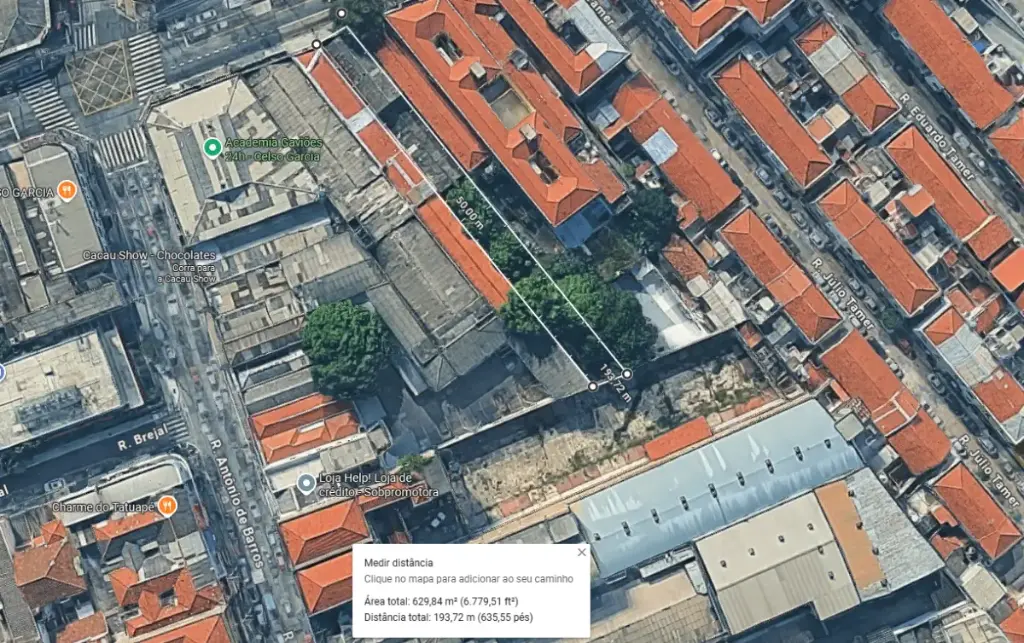Viewport: 1024px width, 643px height.
Task: Select the orange restaurant pin beside SO GARCIA
Action: point(67,189)
